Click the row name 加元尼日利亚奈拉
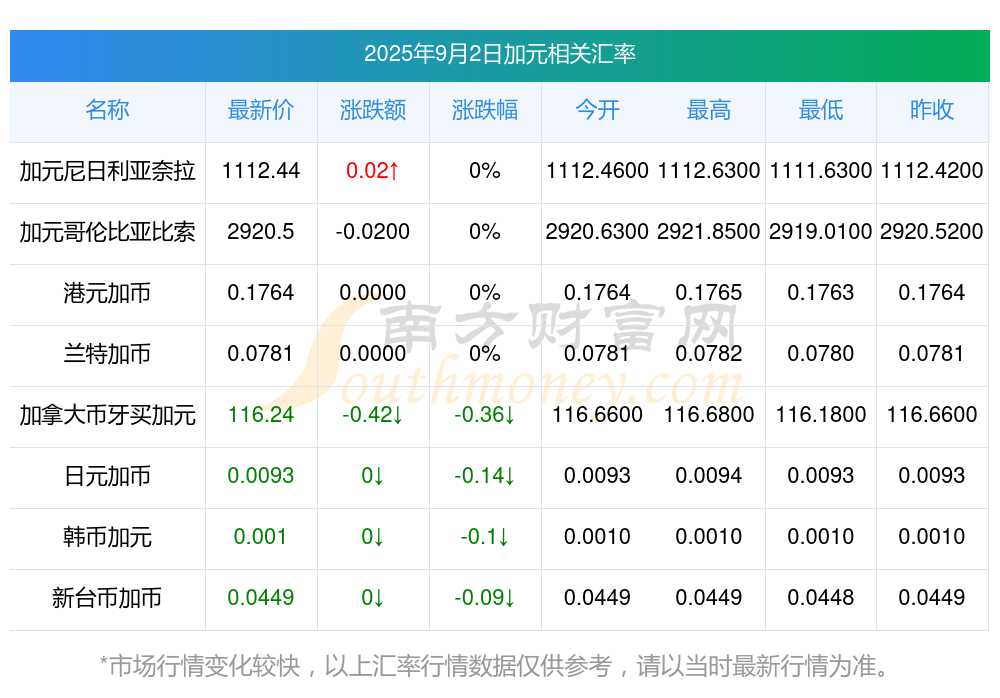The width and height of the screenshot is (1000, 698). [107, 171]
